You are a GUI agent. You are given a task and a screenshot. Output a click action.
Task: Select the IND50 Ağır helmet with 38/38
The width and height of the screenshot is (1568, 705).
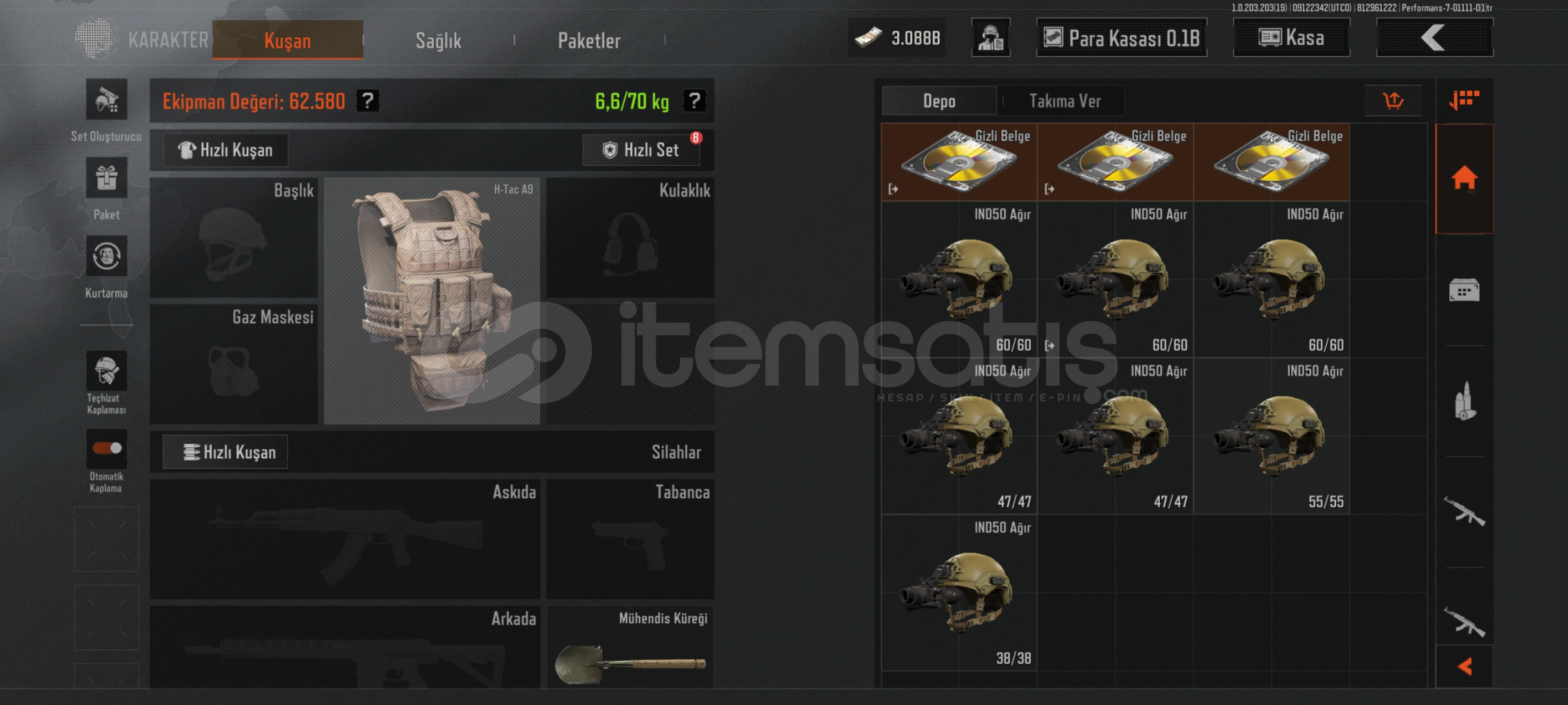click(x=959, y=593)
